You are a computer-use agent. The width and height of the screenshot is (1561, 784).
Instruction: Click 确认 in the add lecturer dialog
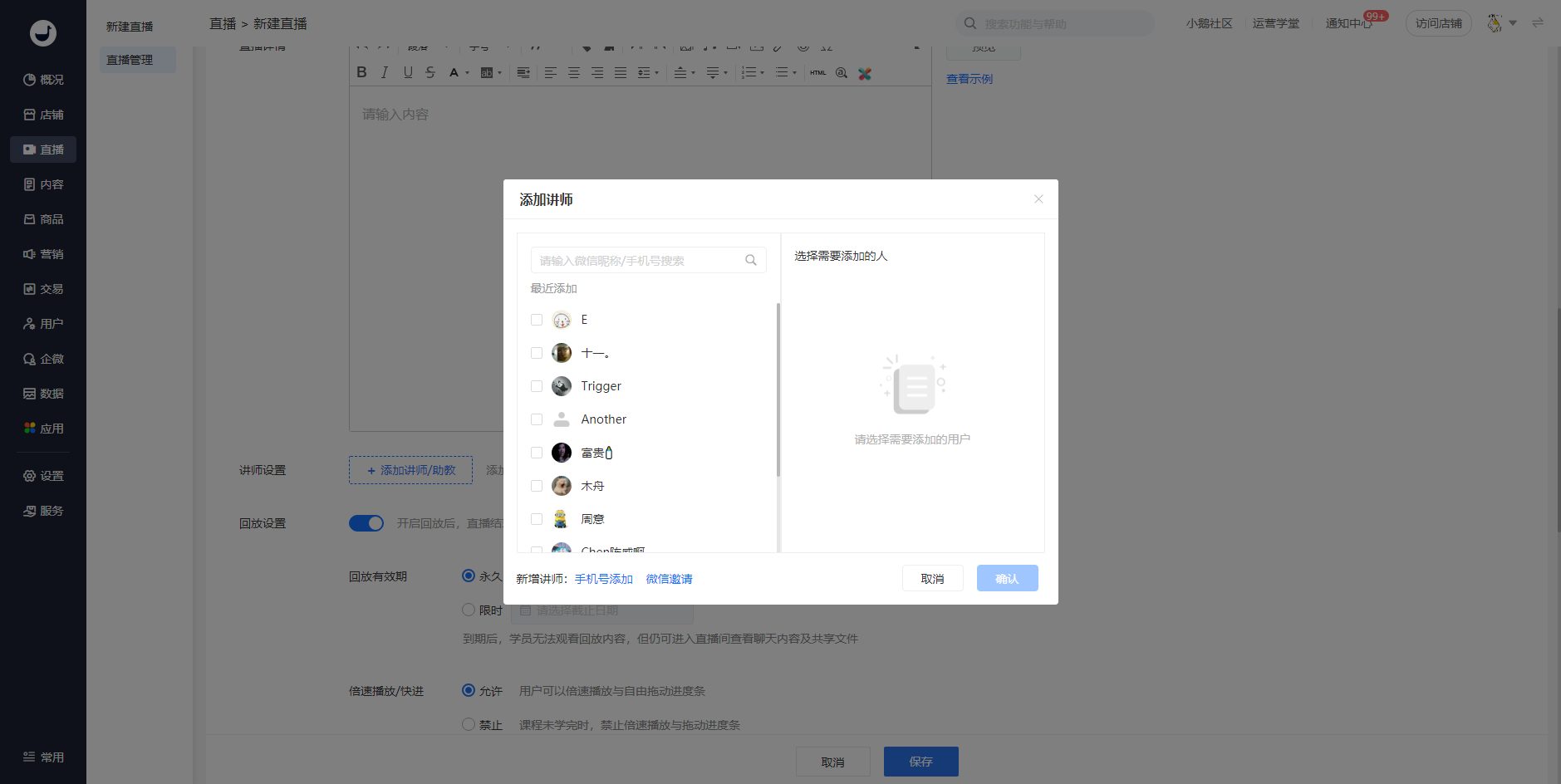point(1008,578)
